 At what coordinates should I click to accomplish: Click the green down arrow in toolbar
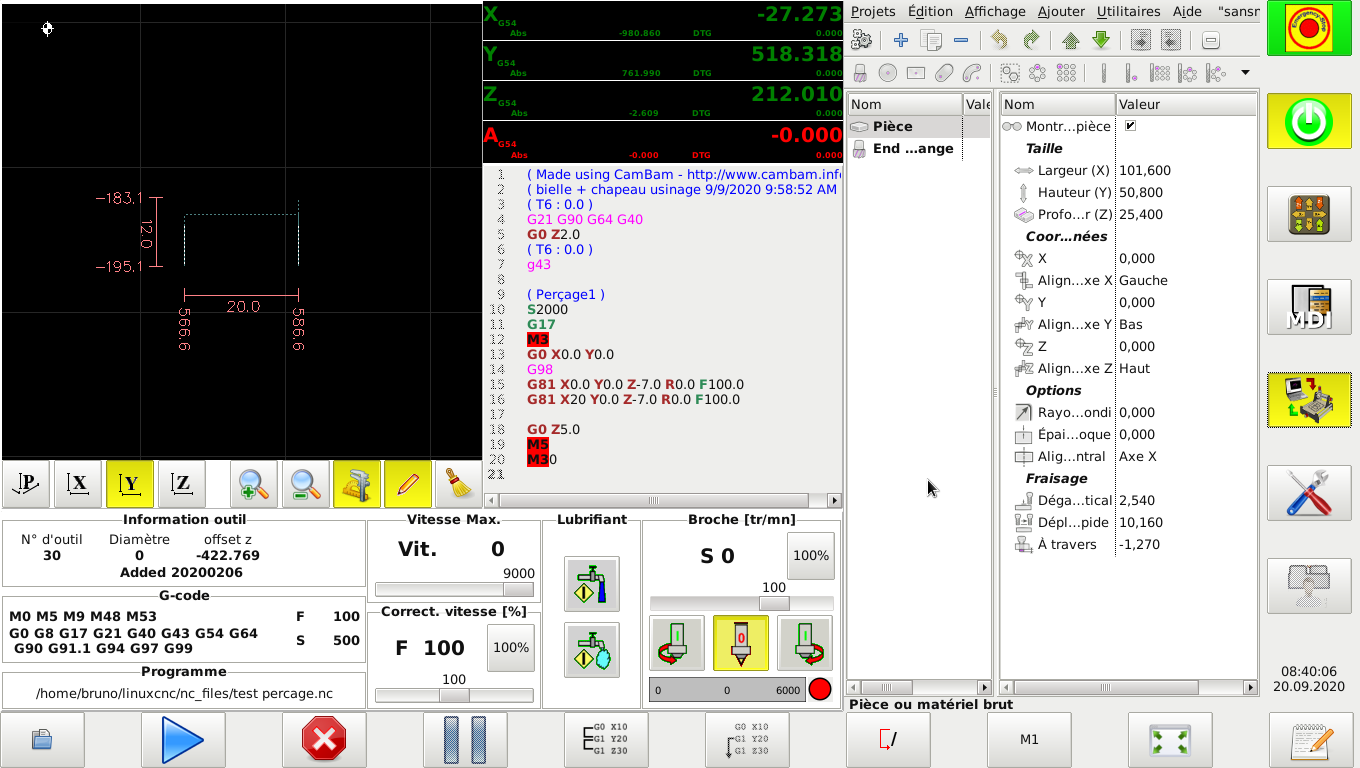pos(1101,40)
